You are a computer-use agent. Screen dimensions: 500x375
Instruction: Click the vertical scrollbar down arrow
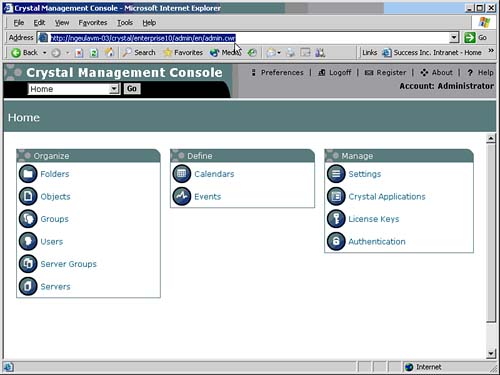pyautogui.click(x=491, y=354)
